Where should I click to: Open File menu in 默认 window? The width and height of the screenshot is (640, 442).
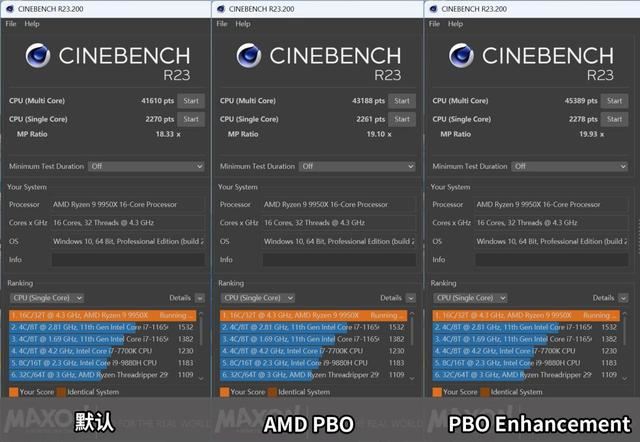tap(11, 24)
